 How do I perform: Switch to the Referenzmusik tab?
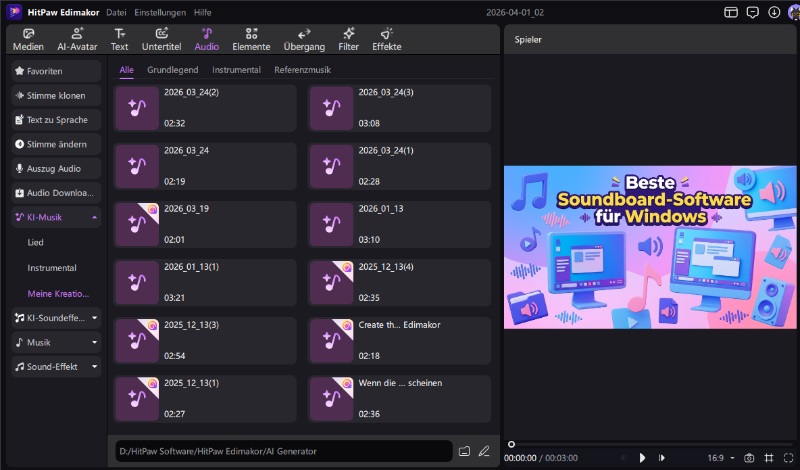303,70
